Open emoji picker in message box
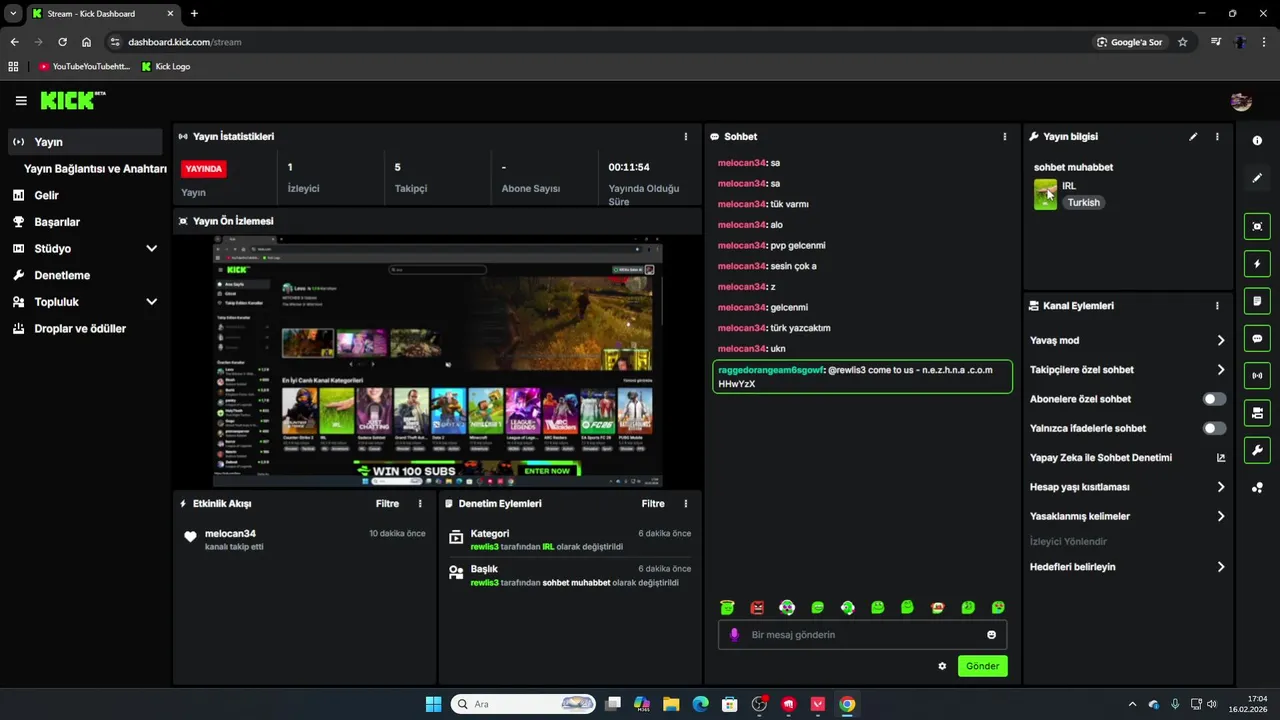Viewport: 1280px width, 720px height. click(991, 635)
